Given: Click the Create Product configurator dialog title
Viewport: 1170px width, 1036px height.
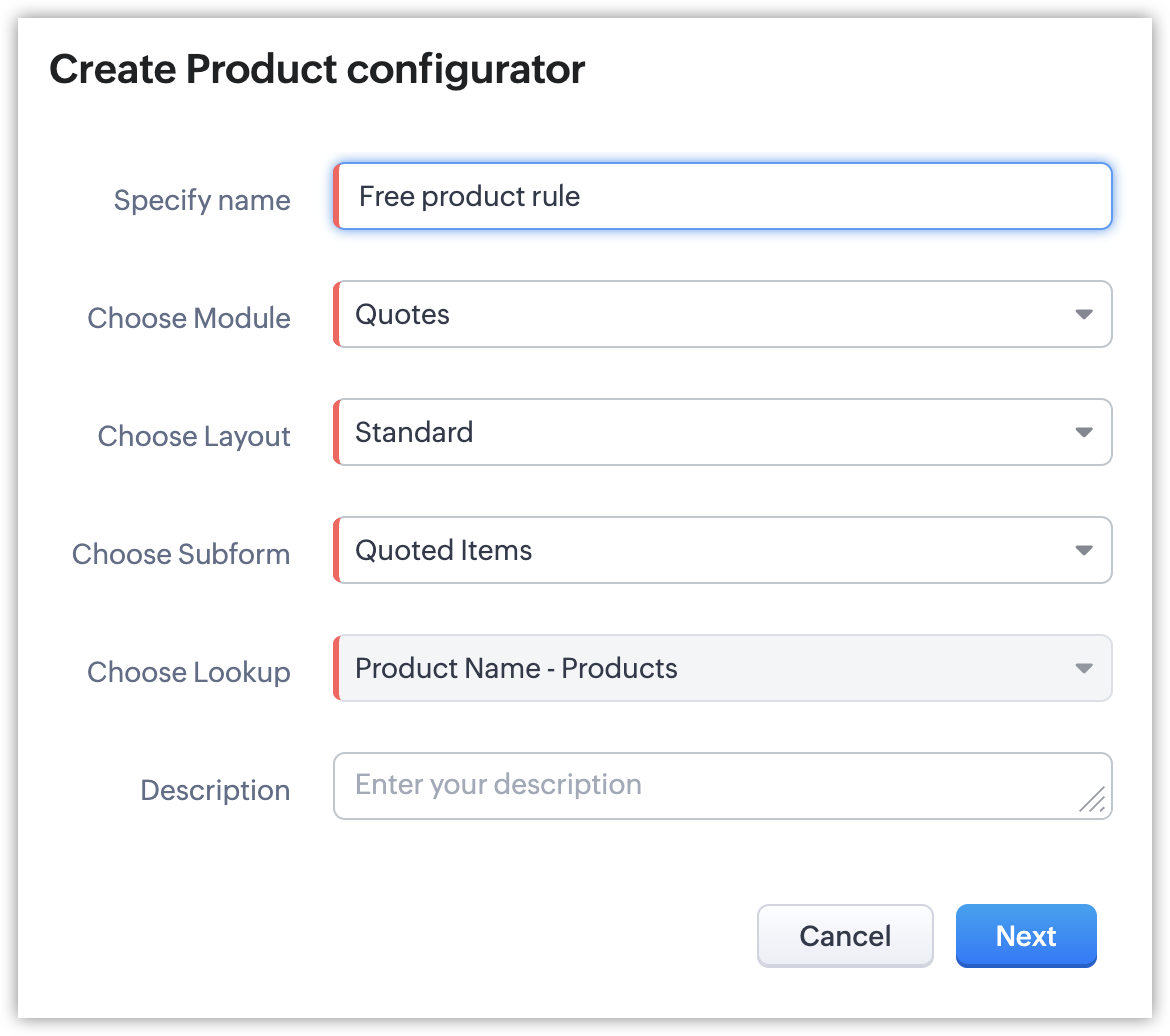Looking at the screenshot, I should pyautogui.click(x=317, y=70).
